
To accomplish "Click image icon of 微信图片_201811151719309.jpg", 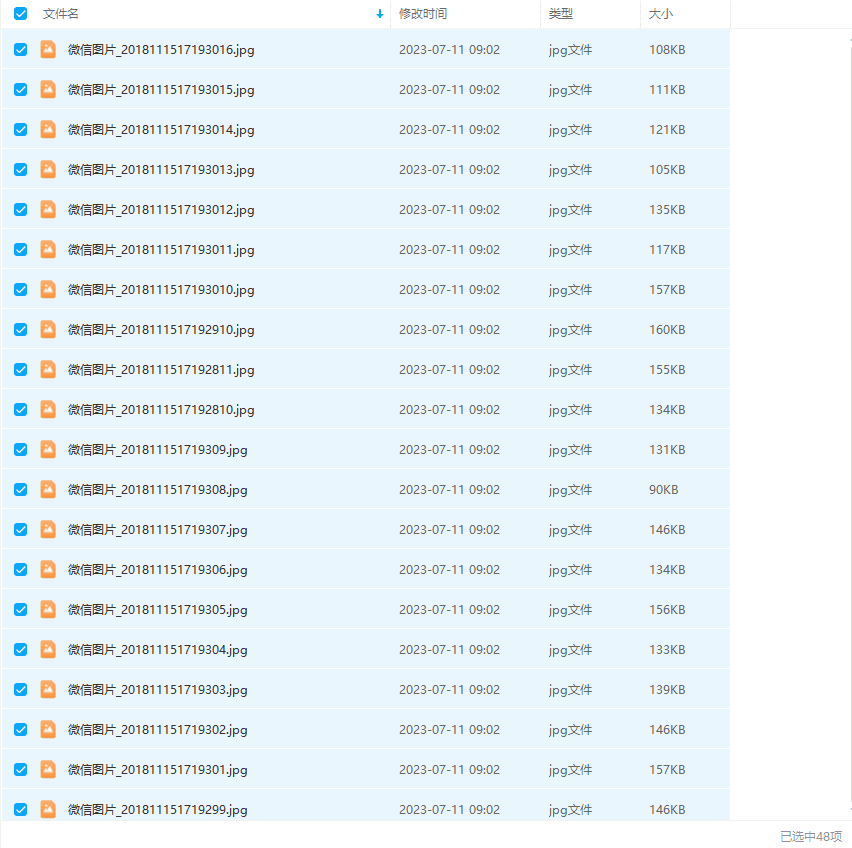I will [x=48, y=449].
